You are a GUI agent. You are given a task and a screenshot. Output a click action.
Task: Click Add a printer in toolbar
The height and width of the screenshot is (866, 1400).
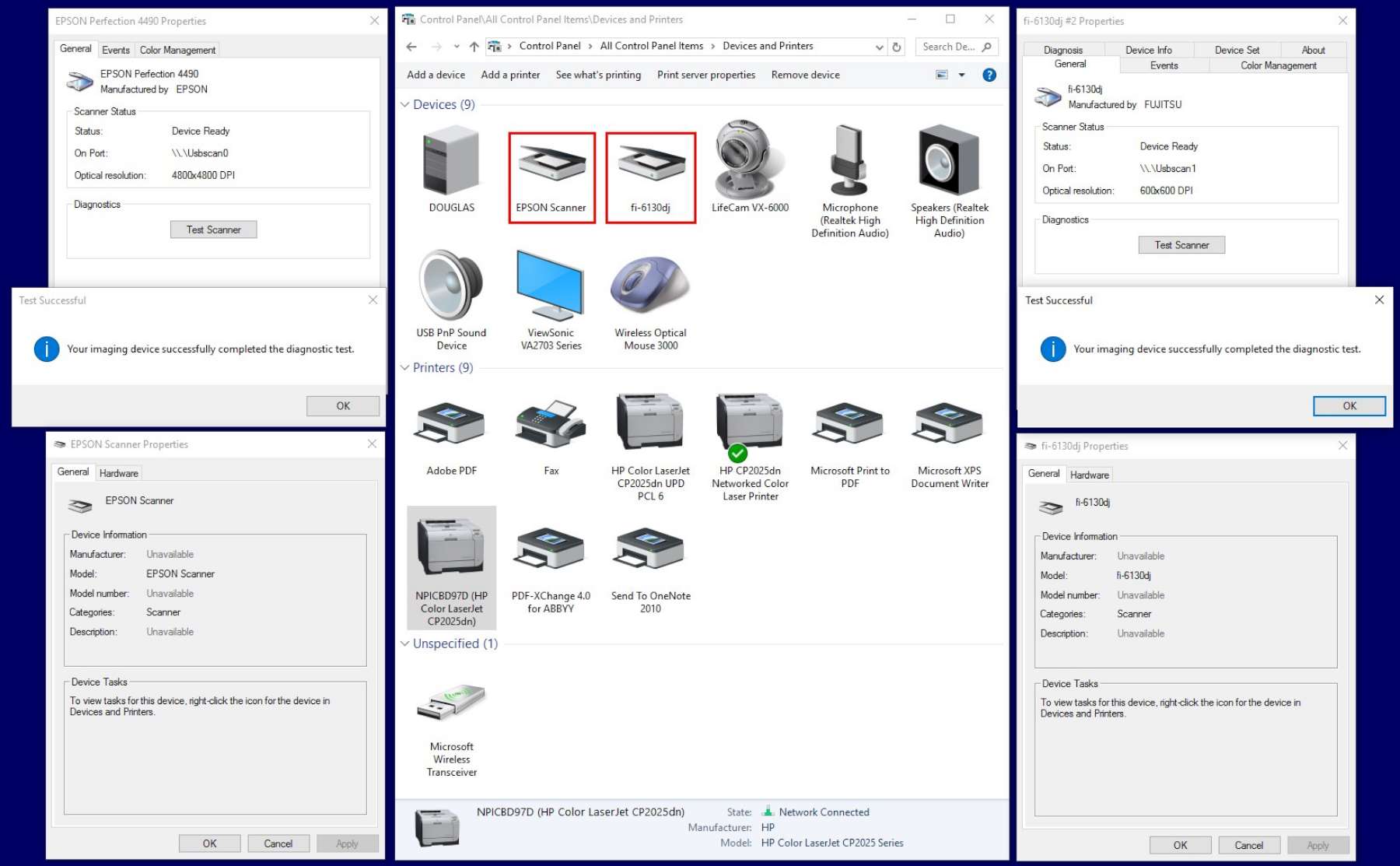(x=510, y=75)
